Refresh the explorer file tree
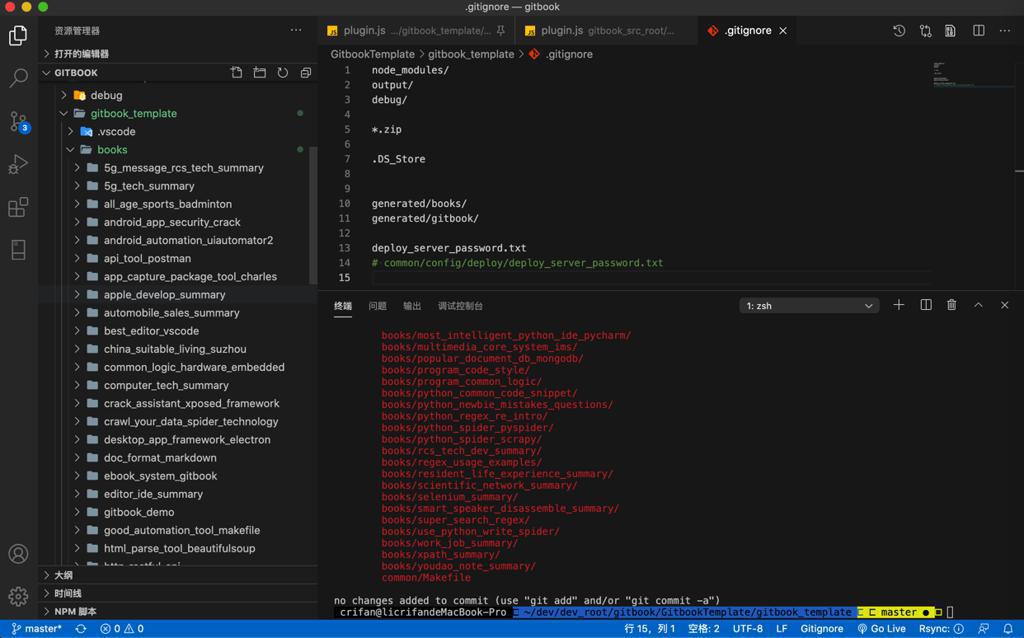The height and width of the screenshot is (638, 1024). (283, 73)
